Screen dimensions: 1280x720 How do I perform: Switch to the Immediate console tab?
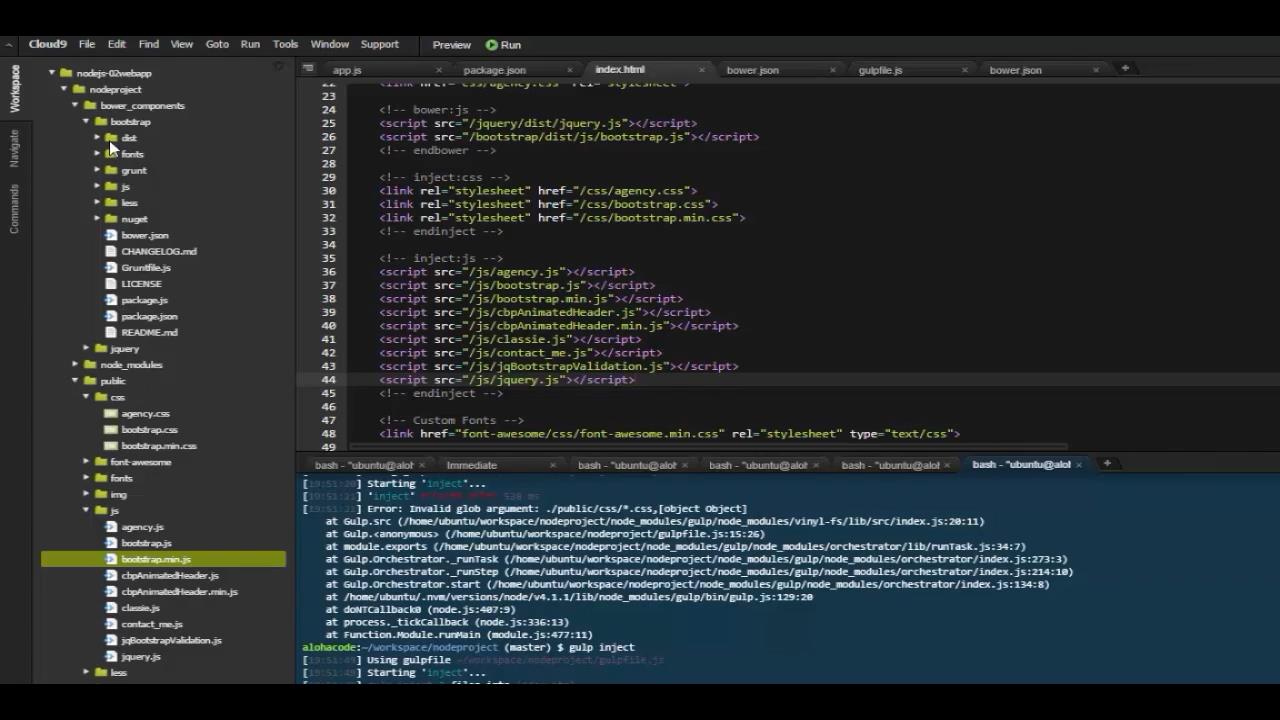point(472,465)
